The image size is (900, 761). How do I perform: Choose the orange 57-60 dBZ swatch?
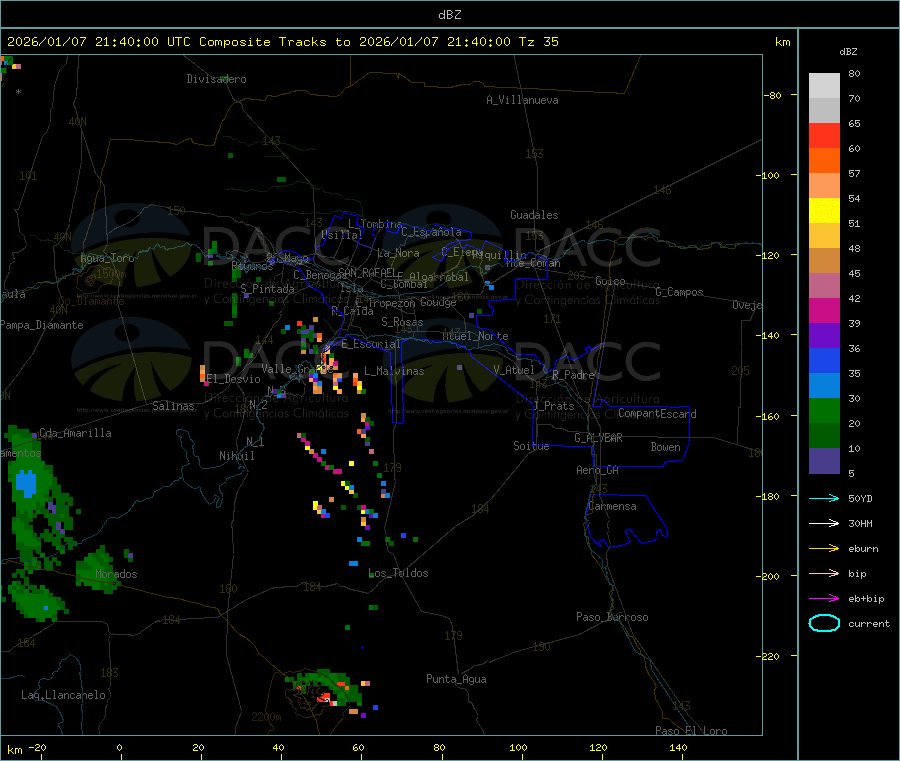coord(824,161)
